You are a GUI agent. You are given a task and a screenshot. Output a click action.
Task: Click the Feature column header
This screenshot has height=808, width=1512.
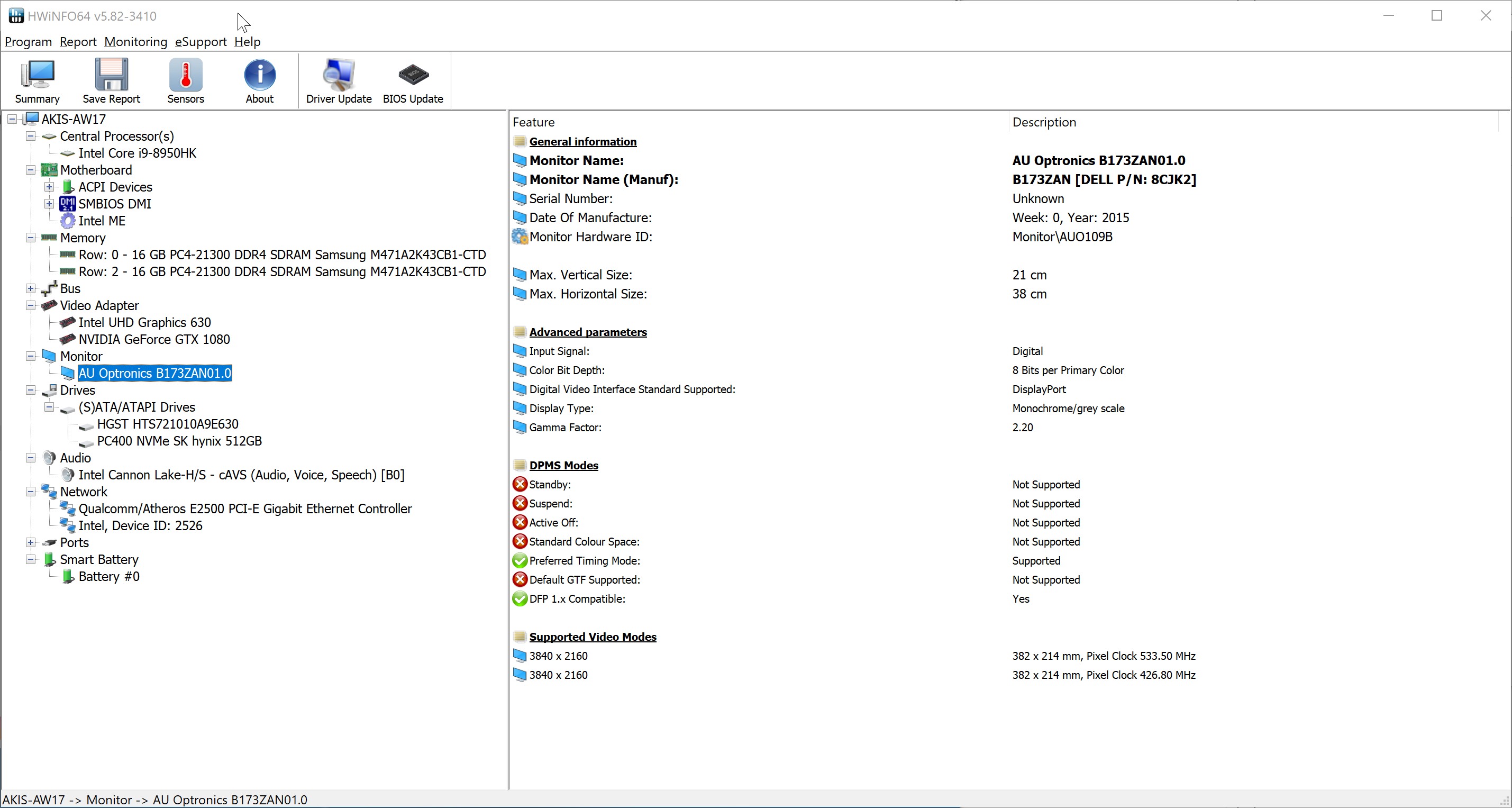point(758,122)
